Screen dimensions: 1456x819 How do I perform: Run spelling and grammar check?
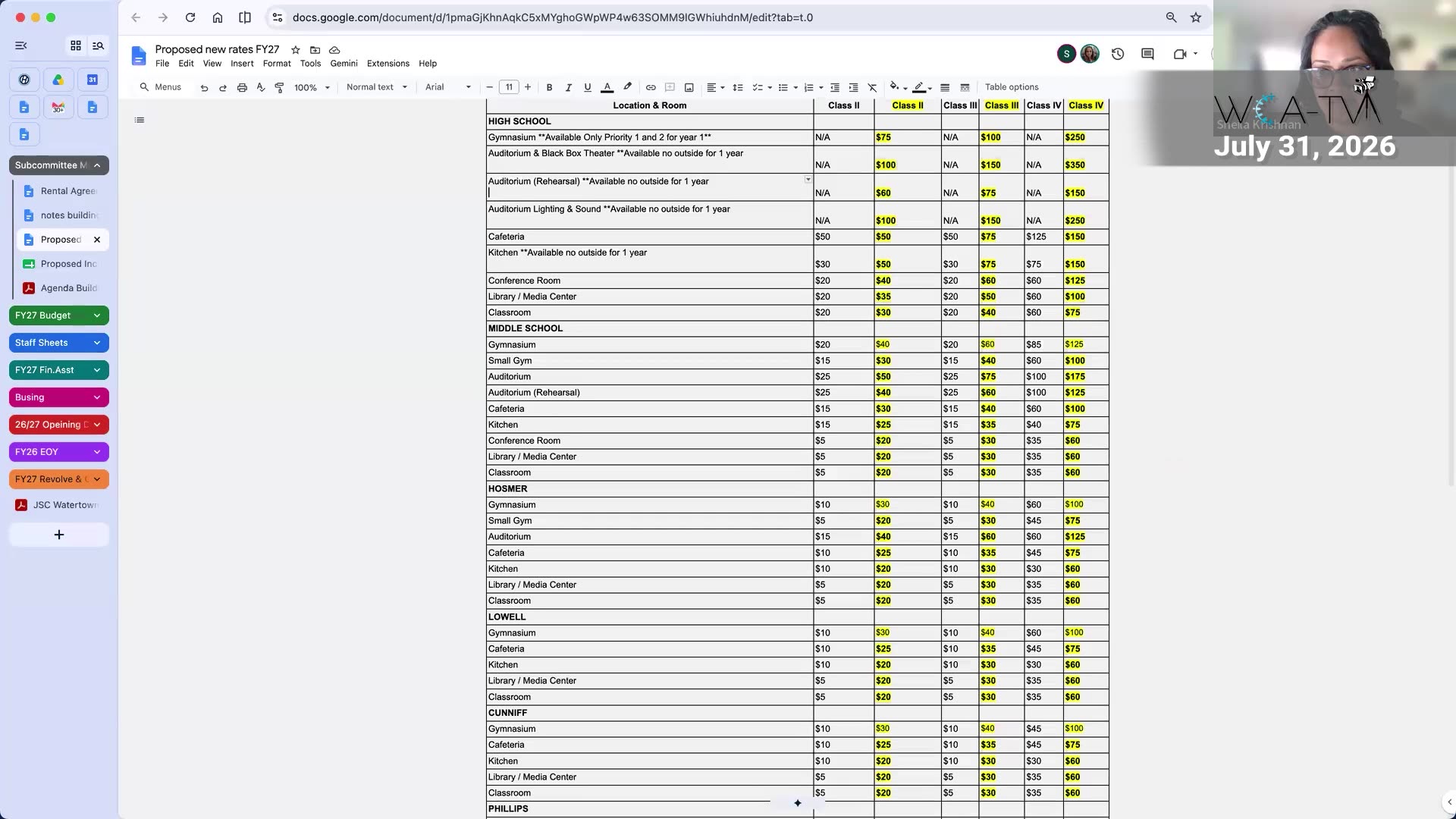(261, 87)
